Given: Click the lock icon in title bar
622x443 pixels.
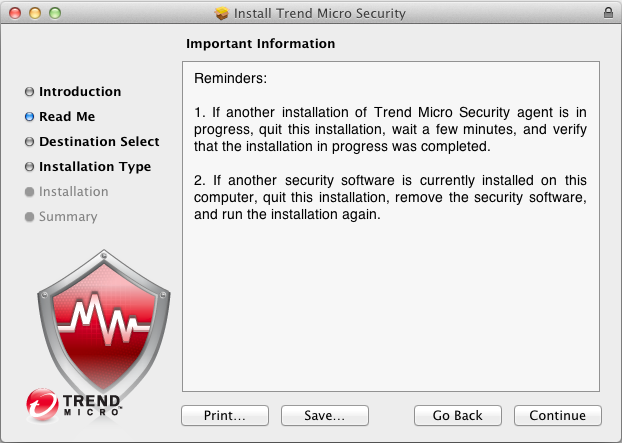Looking at the screenshot, I should click(x=608, y=14).
